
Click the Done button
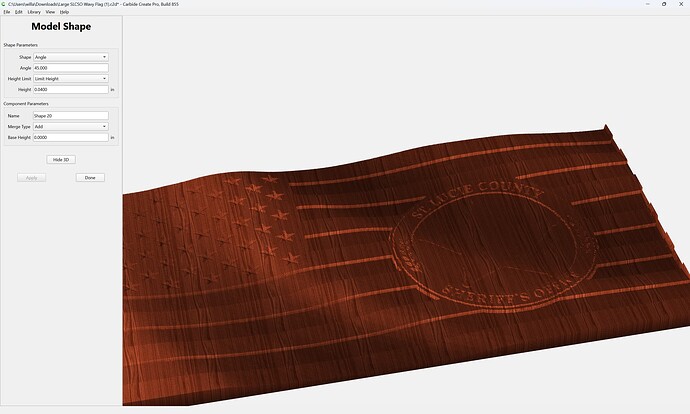click(90, 178)
